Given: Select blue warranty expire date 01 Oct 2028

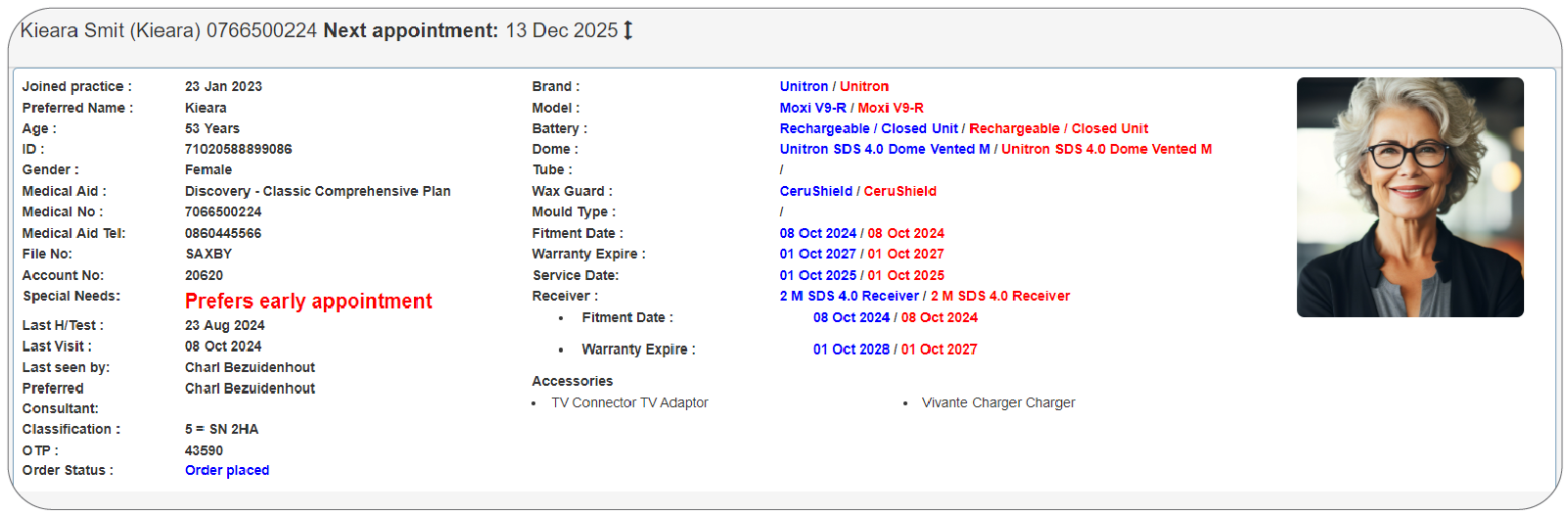Looking at the screenshot, I should 851,350.
